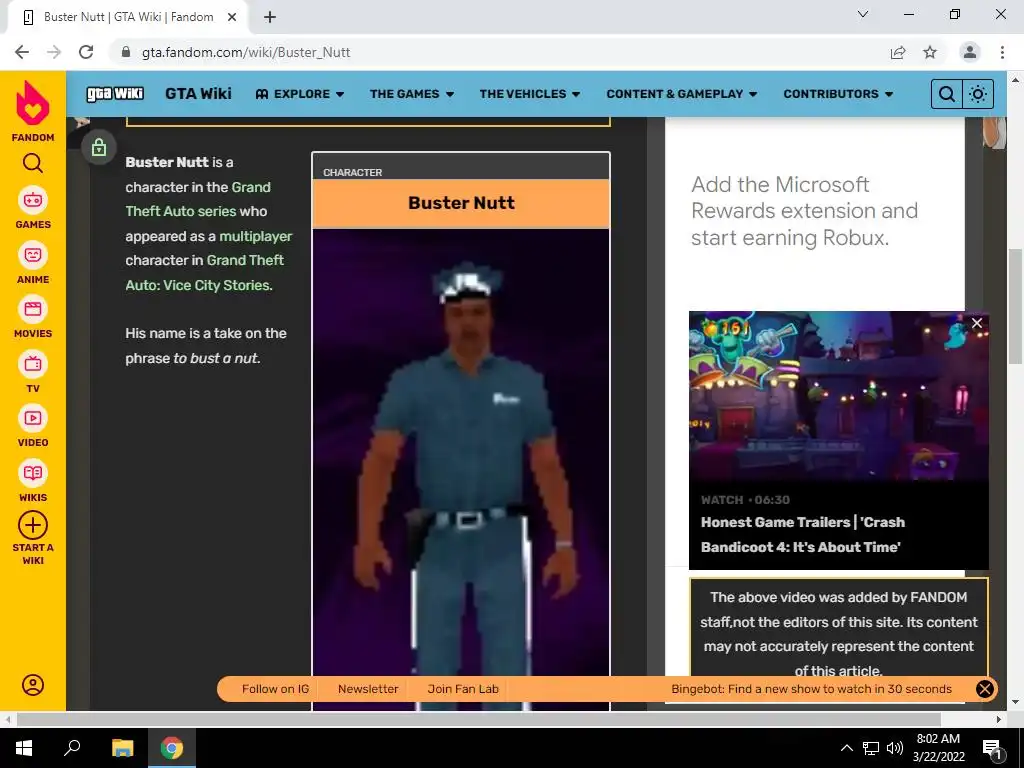Viewport: 1024px width, 768px height.
Task: Close the Buster Nutt browser tab
Action: (231, 17)
